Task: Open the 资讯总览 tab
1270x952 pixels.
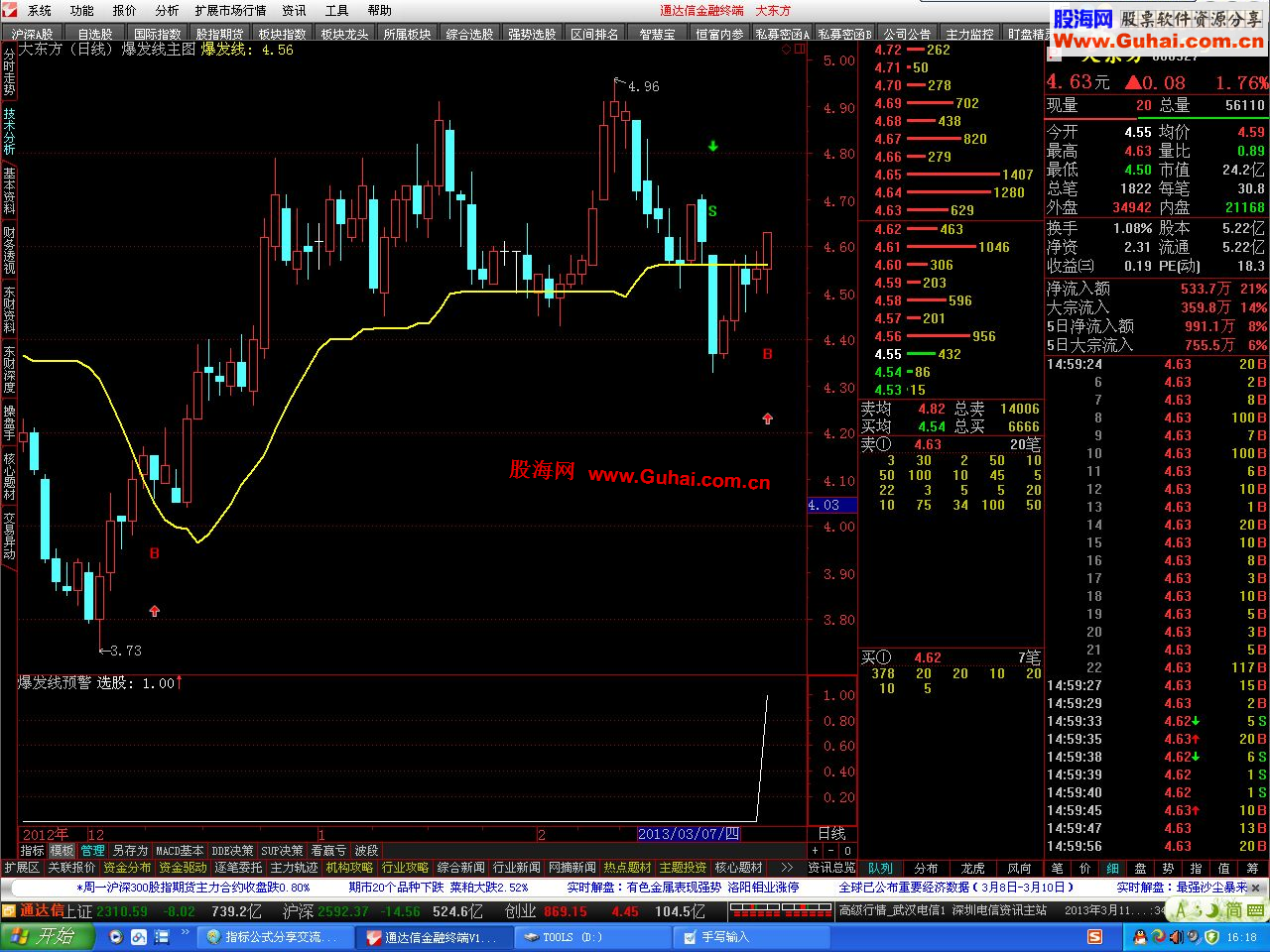Action: coord(831,868)
